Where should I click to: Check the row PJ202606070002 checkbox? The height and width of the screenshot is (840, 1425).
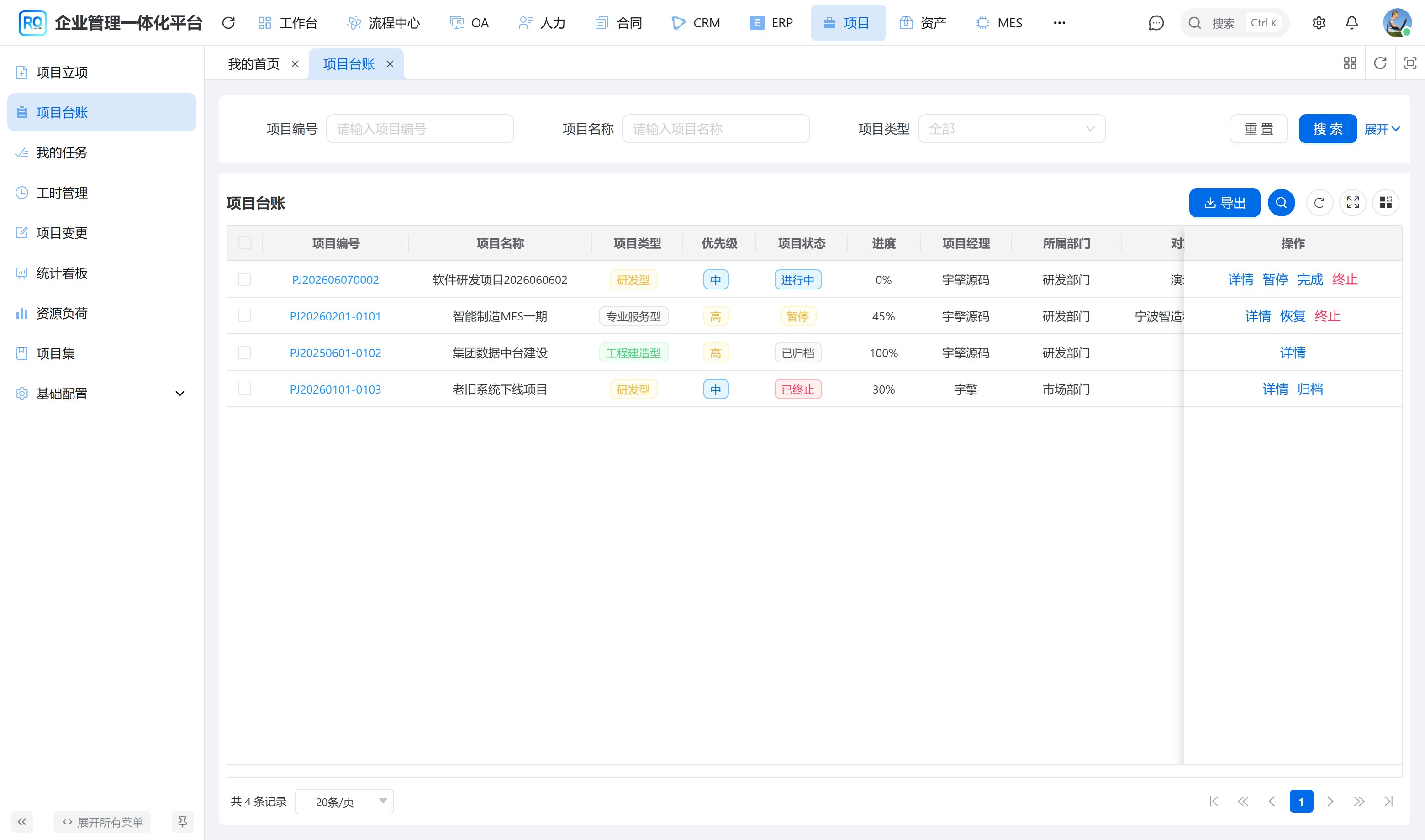(244, 280)
